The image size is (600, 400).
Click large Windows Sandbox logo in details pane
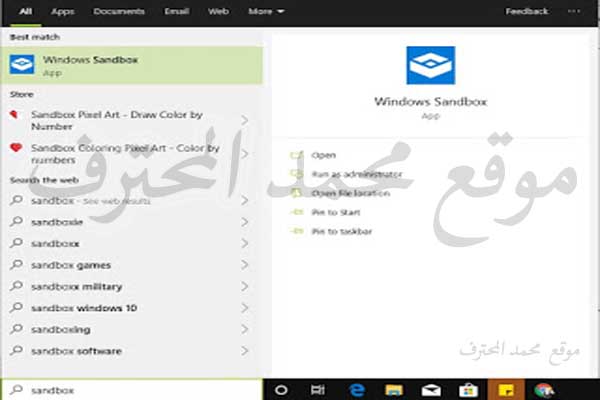(430, 65)
